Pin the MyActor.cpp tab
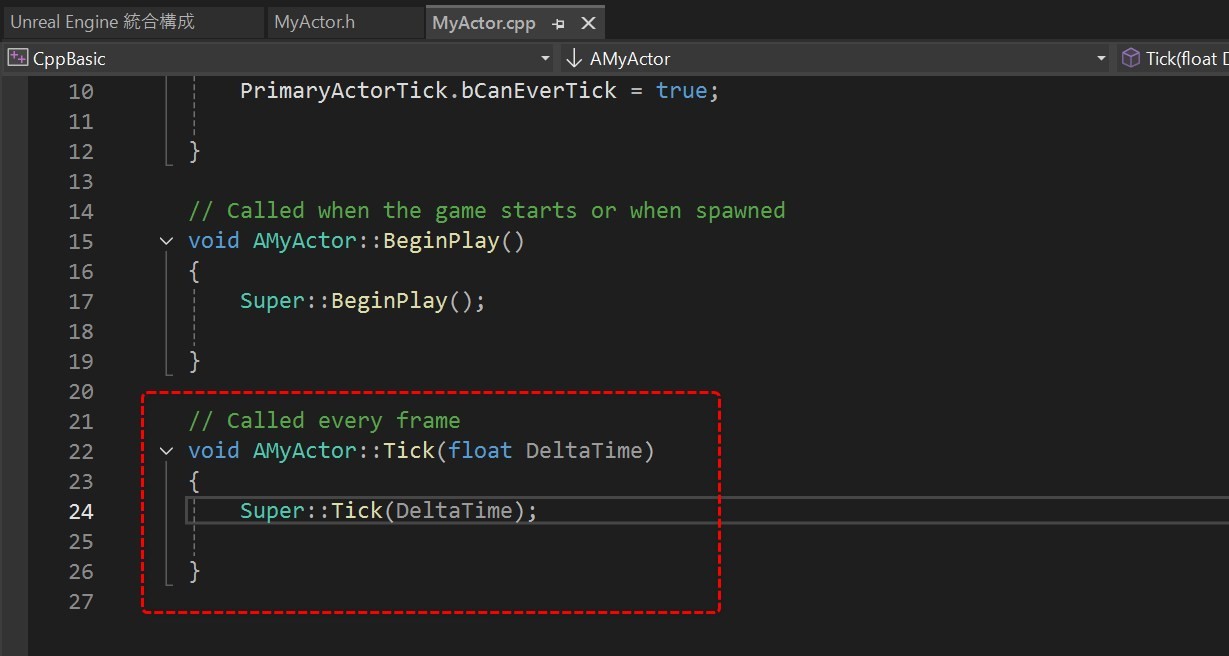The width and height of the screenshot is (1229, 656). pos(558,21)
